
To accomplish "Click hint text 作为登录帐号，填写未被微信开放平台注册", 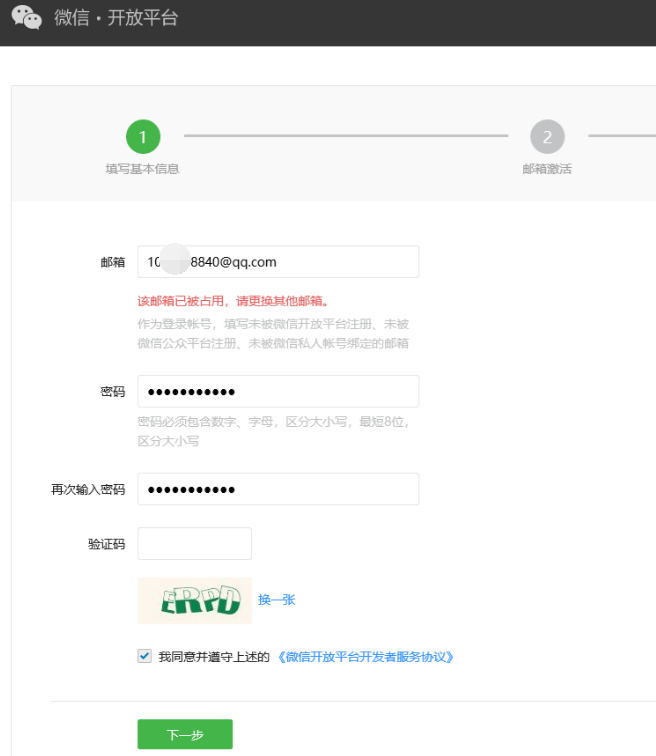I will (x=273, y=334).
